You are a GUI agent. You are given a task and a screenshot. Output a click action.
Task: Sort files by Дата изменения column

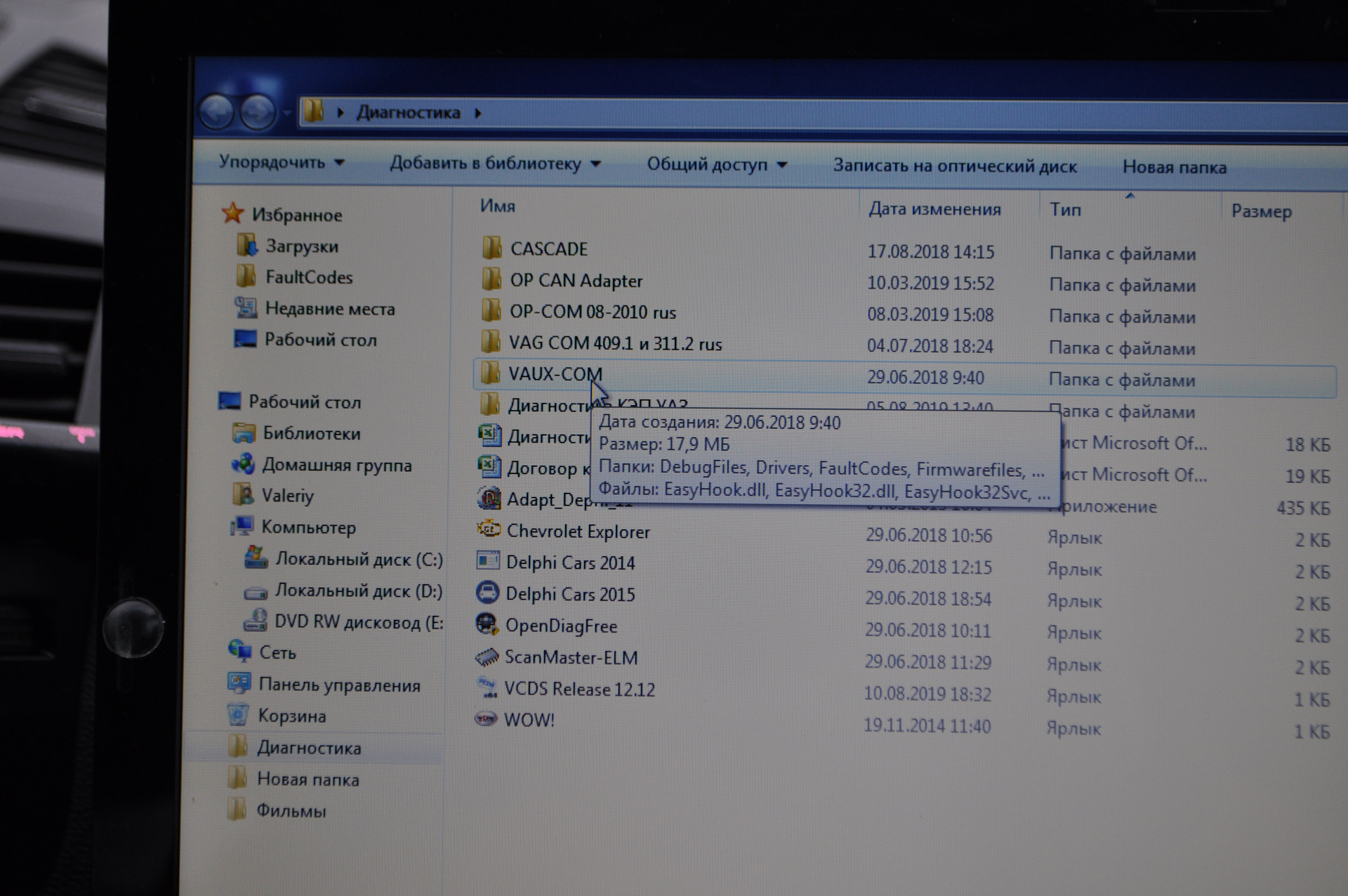click(x=934, y=209)
